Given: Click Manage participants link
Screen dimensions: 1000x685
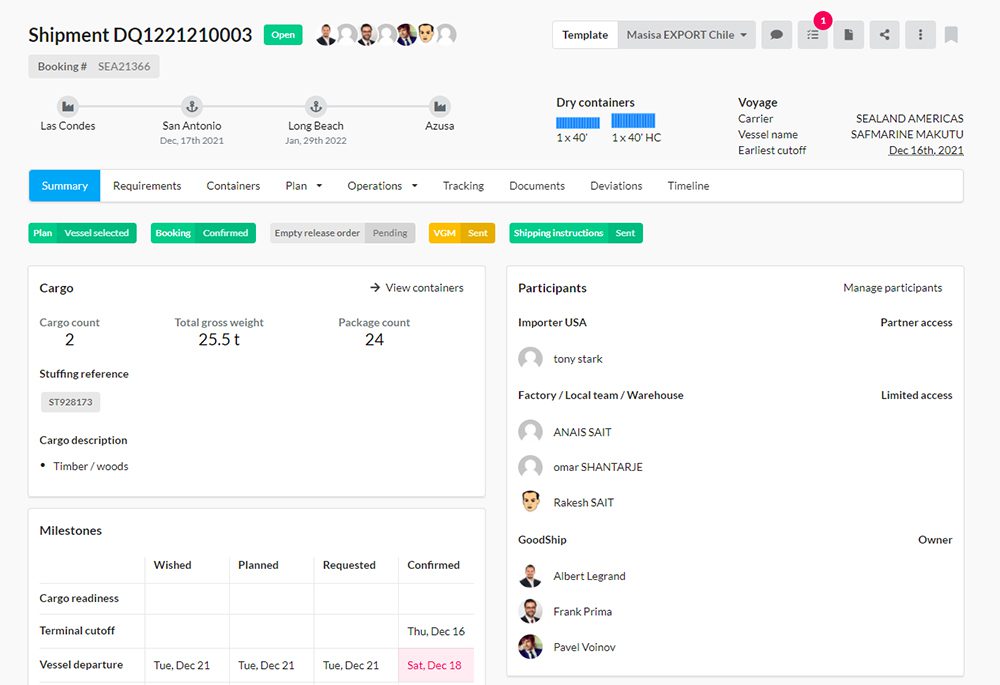Looking at the screenshot, I should 892,288.
